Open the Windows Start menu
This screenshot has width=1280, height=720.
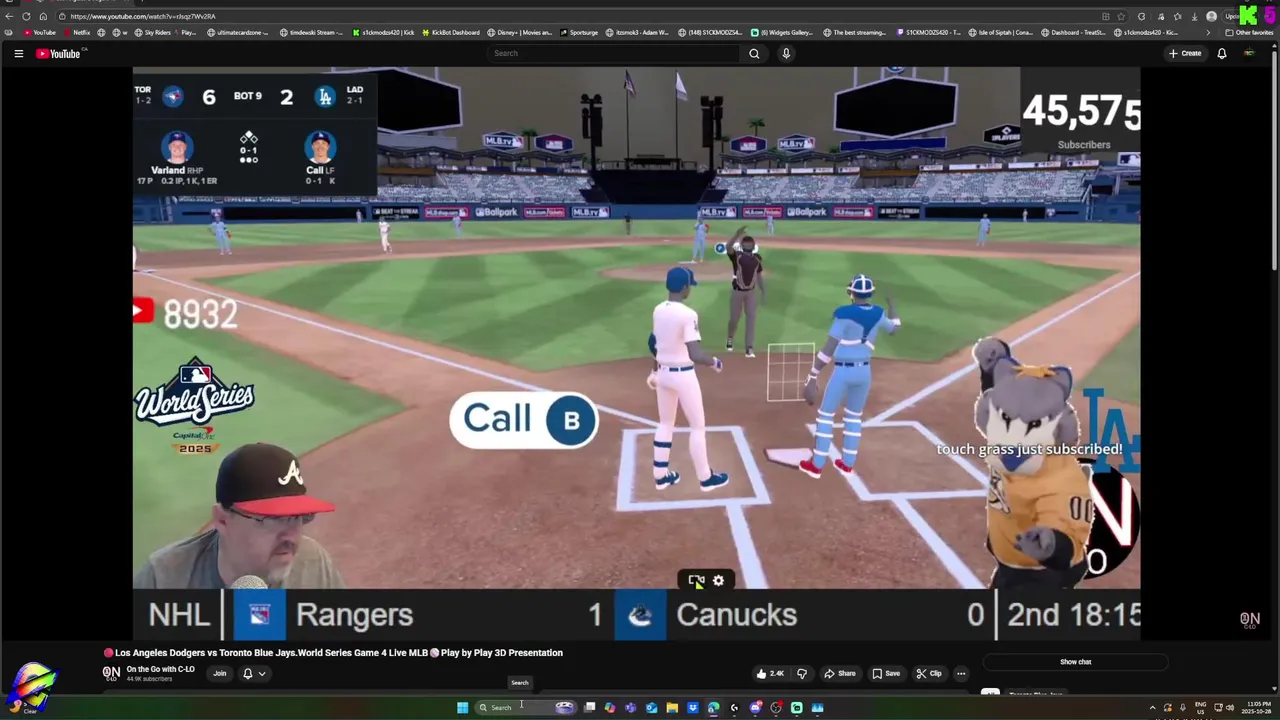click(x=462, y=707)
